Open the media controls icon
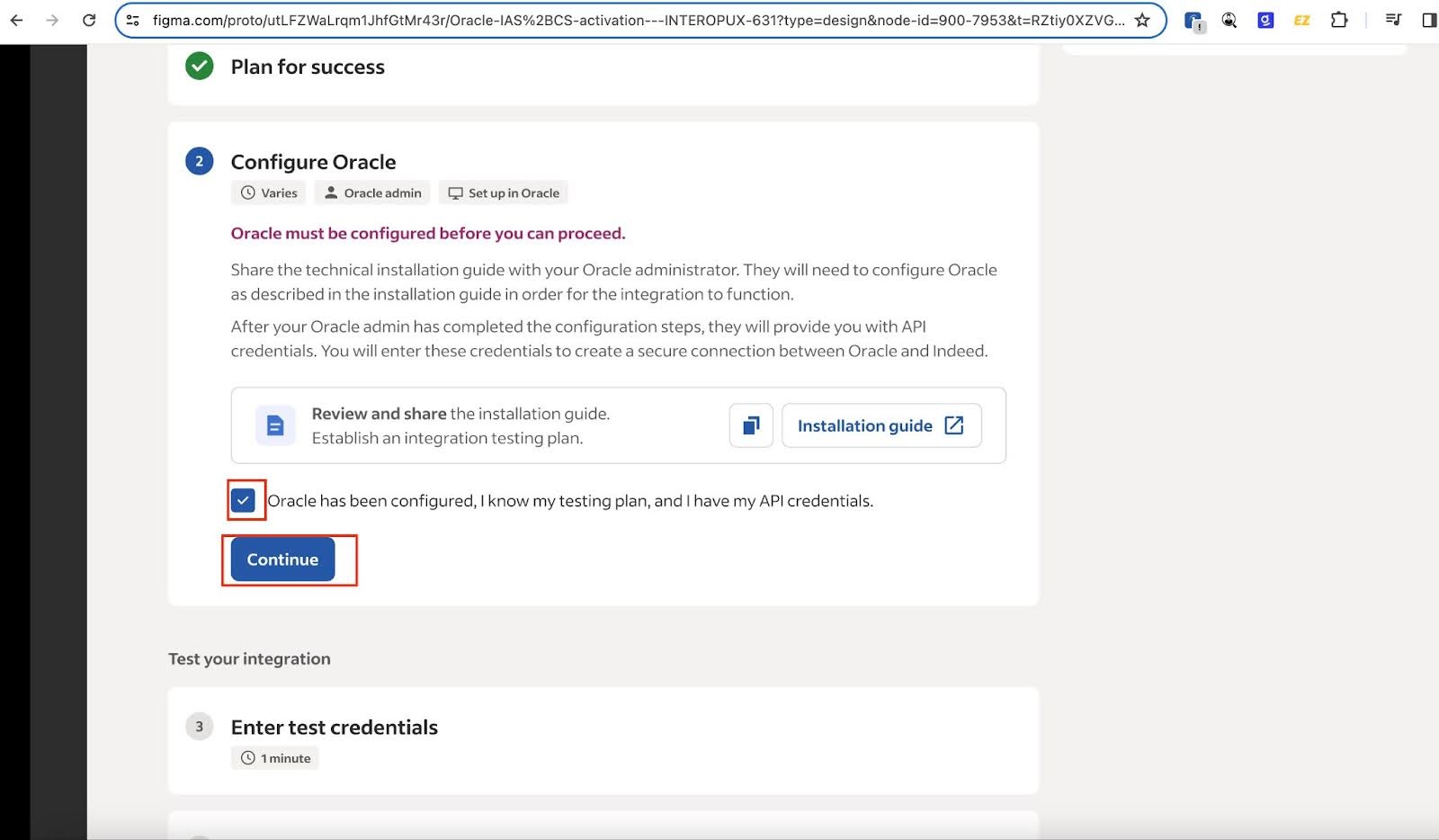Screen dimensions: 1439x840 [1393, 20]
